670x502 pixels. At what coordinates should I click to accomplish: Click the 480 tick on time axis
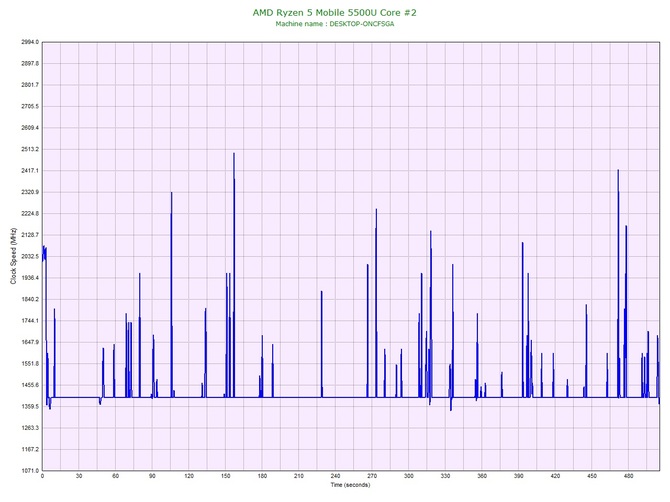point(629,476)
